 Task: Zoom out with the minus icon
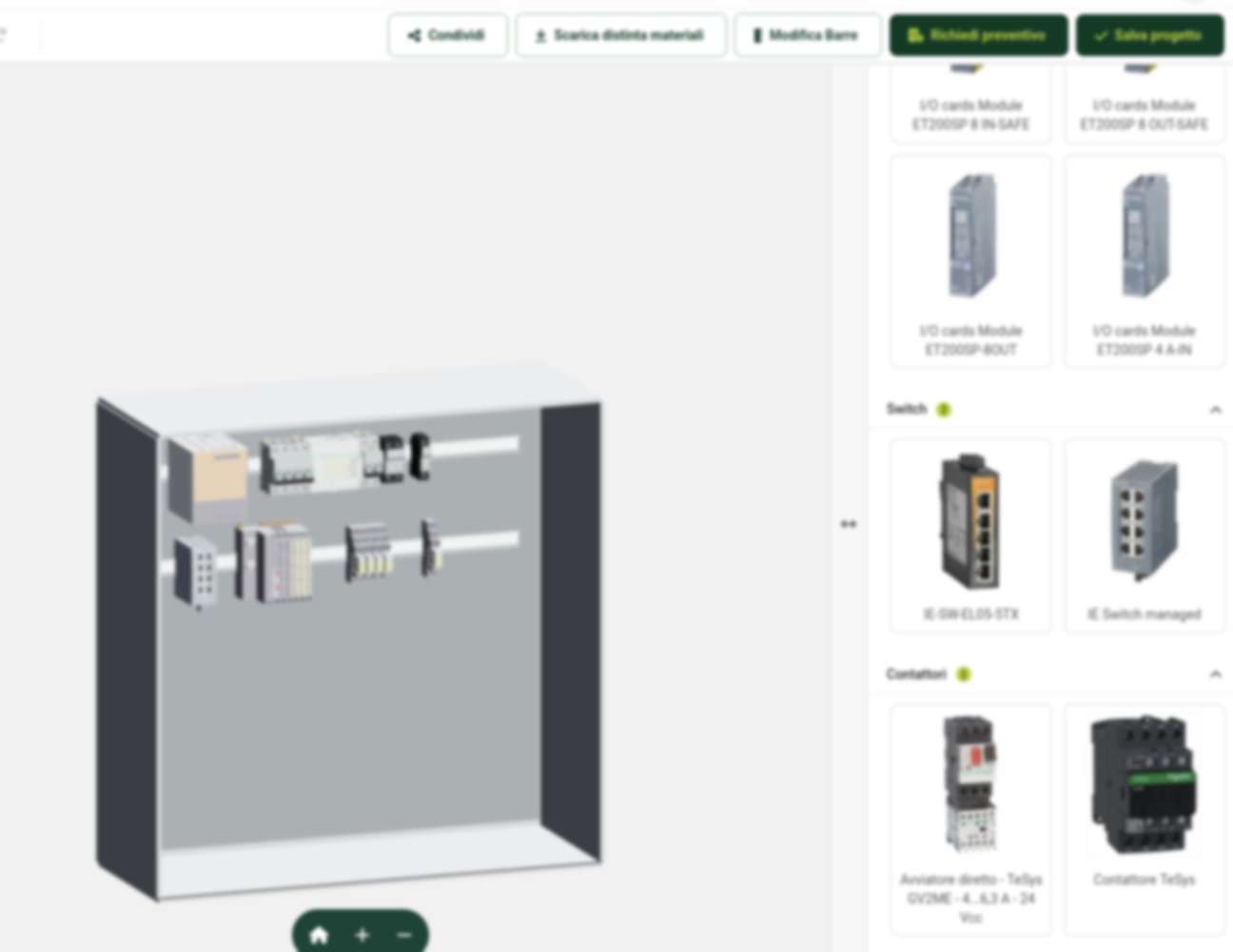[x=403, y=935]
